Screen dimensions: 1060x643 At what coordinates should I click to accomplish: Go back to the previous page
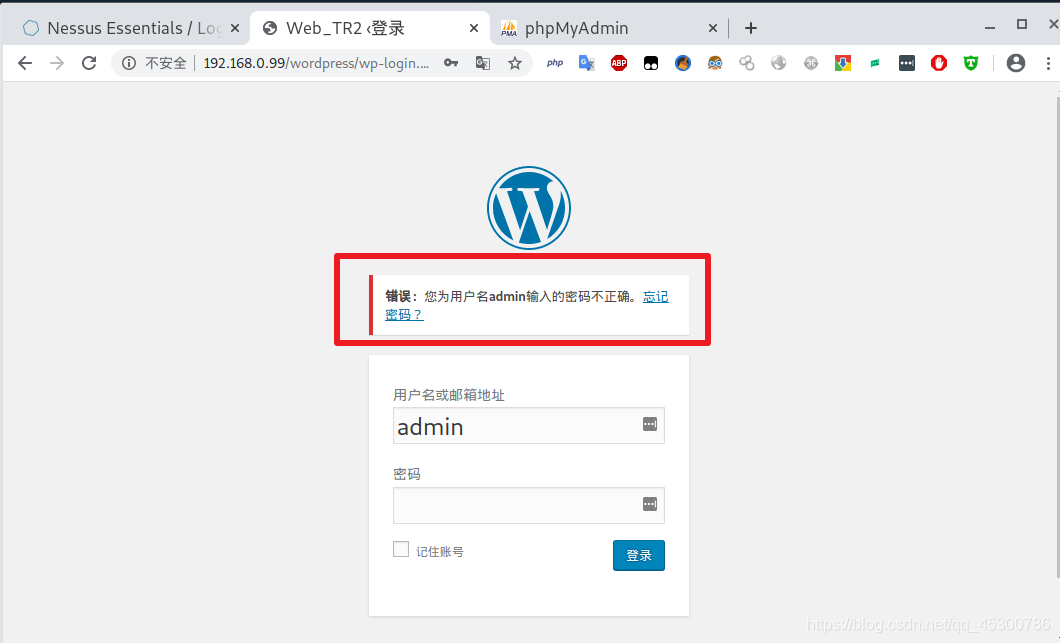[25, 63]
